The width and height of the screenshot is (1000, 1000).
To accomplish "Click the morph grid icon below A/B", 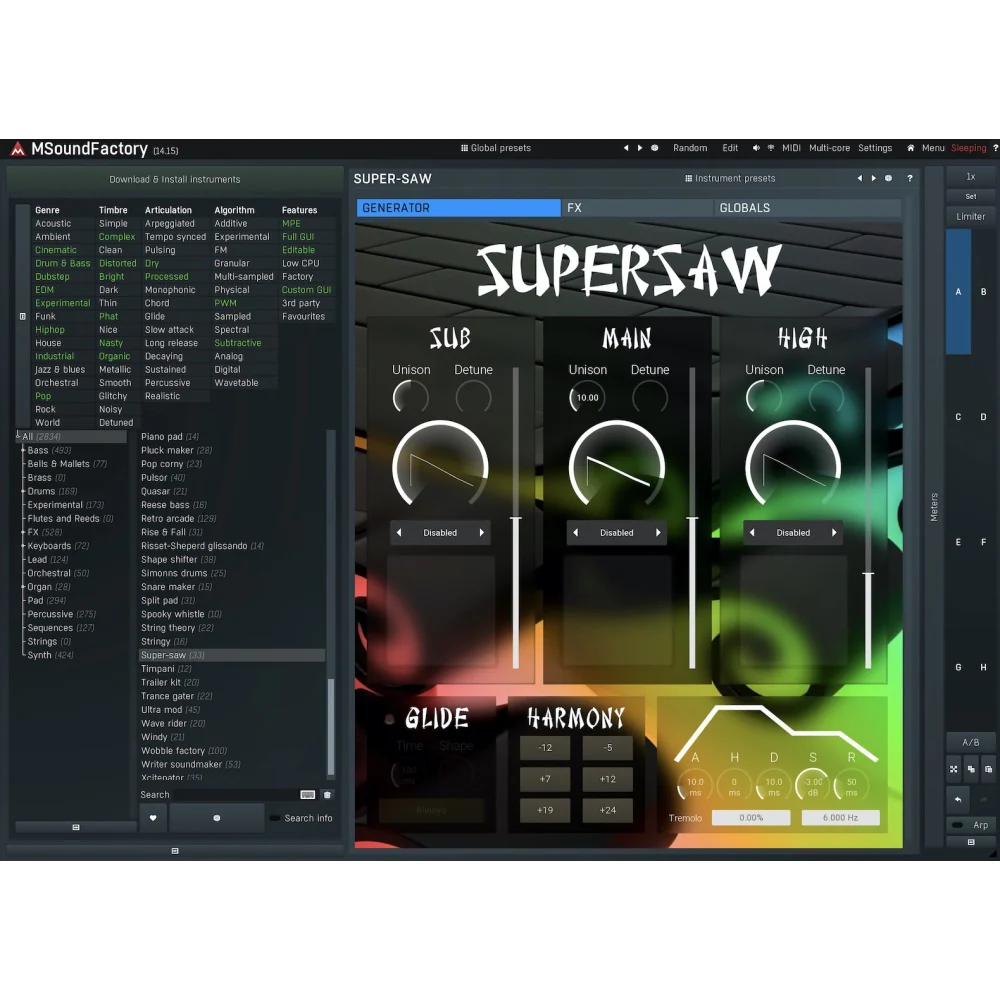I will 954,769.
